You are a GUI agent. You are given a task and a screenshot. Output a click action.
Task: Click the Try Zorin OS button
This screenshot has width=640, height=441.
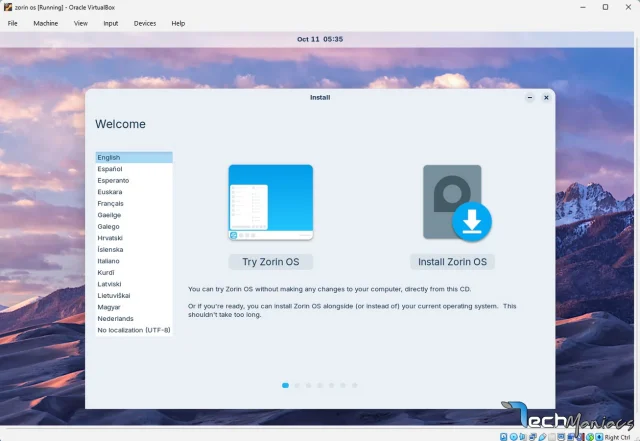271,262
